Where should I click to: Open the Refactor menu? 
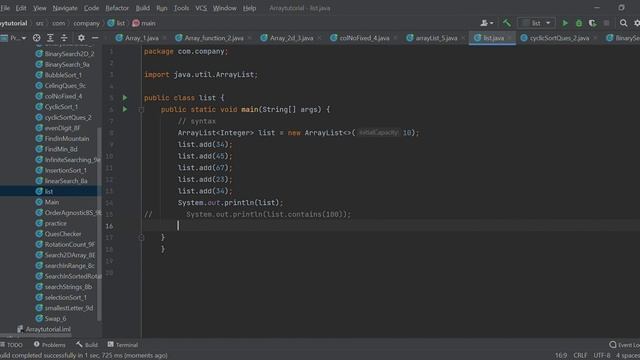[x=117, y=8]
